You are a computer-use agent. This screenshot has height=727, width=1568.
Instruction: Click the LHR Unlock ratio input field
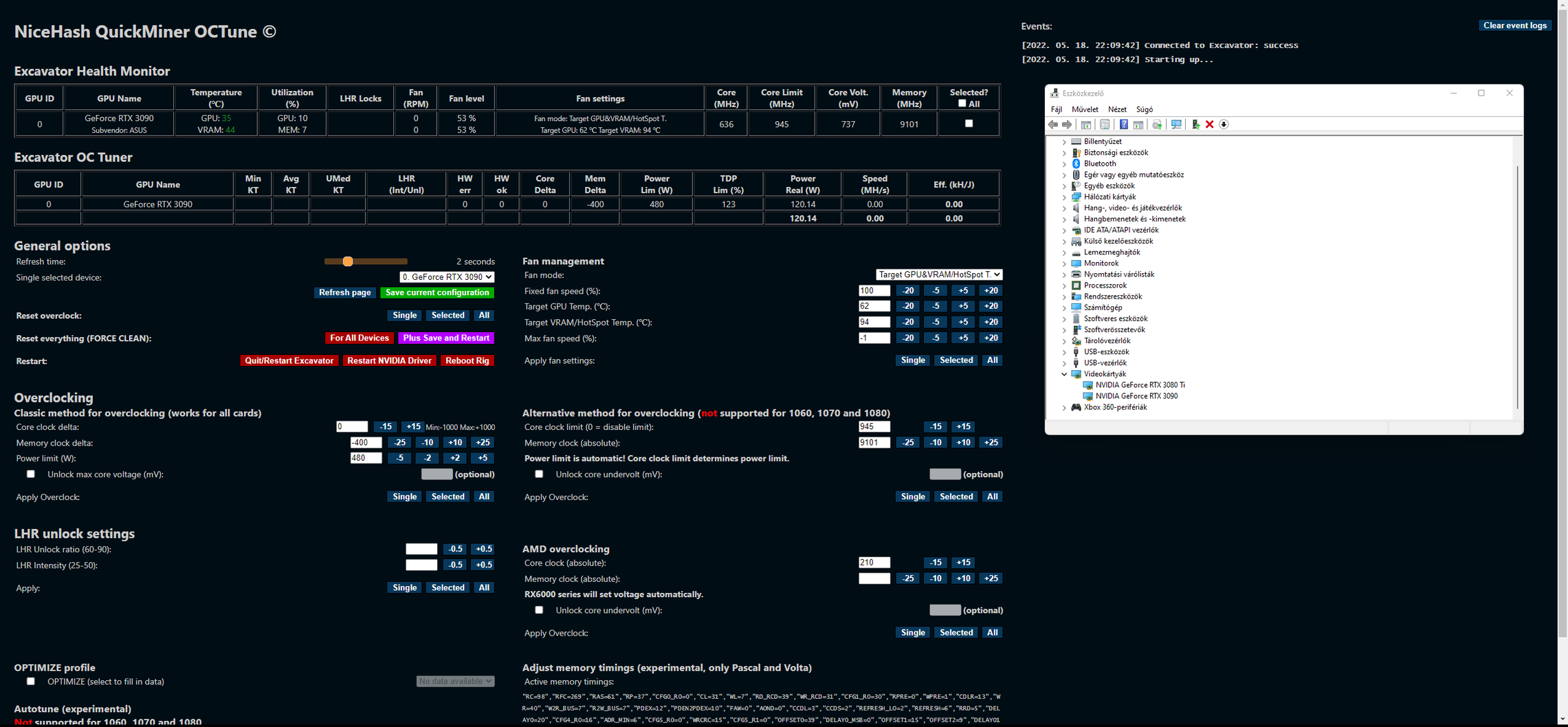click(421, 550)
